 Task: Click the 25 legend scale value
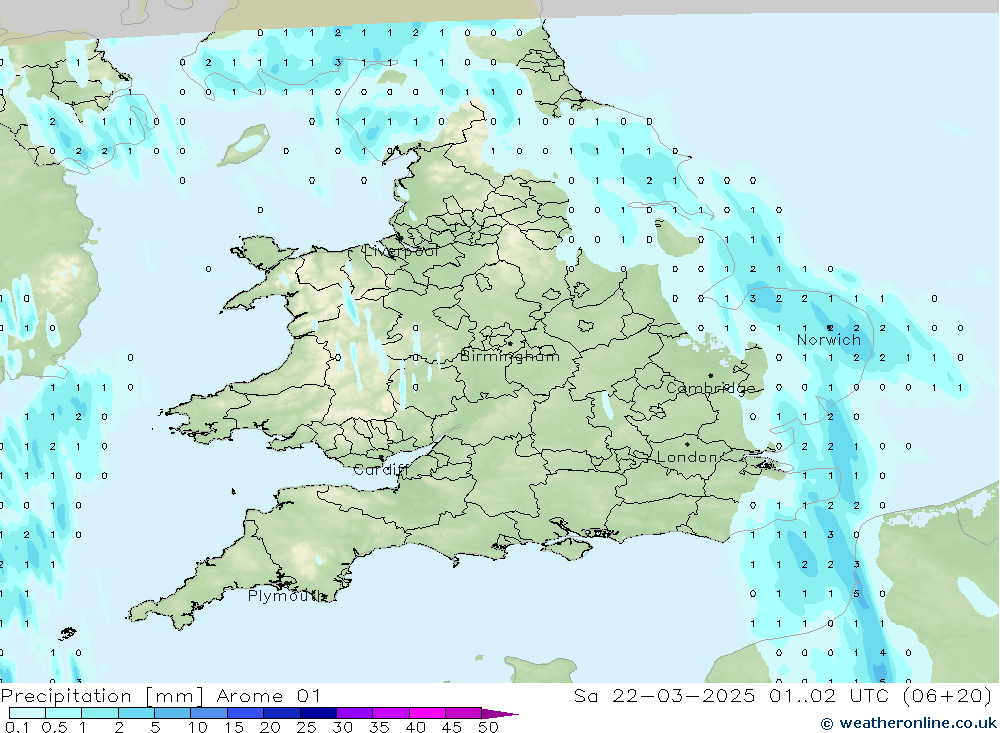306,727
